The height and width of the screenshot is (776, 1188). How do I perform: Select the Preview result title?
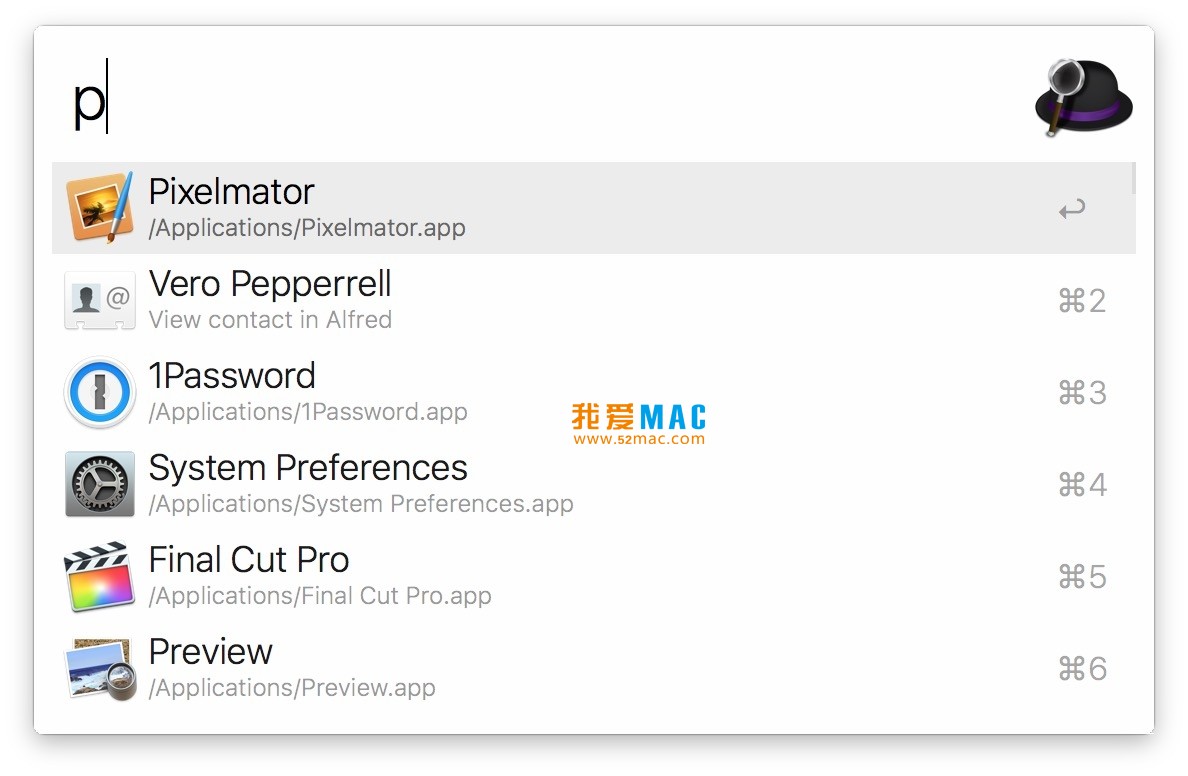pyautogui.click(x=211, y=652)
